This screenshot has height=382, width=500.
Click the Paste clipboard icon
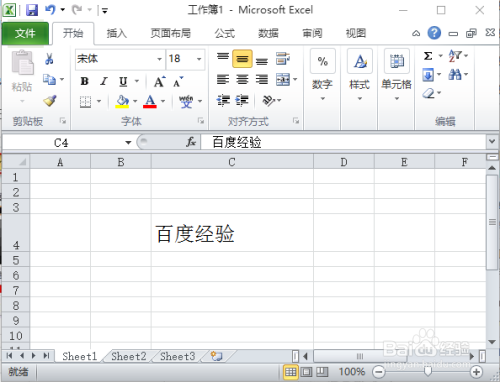tap(22, 62)
